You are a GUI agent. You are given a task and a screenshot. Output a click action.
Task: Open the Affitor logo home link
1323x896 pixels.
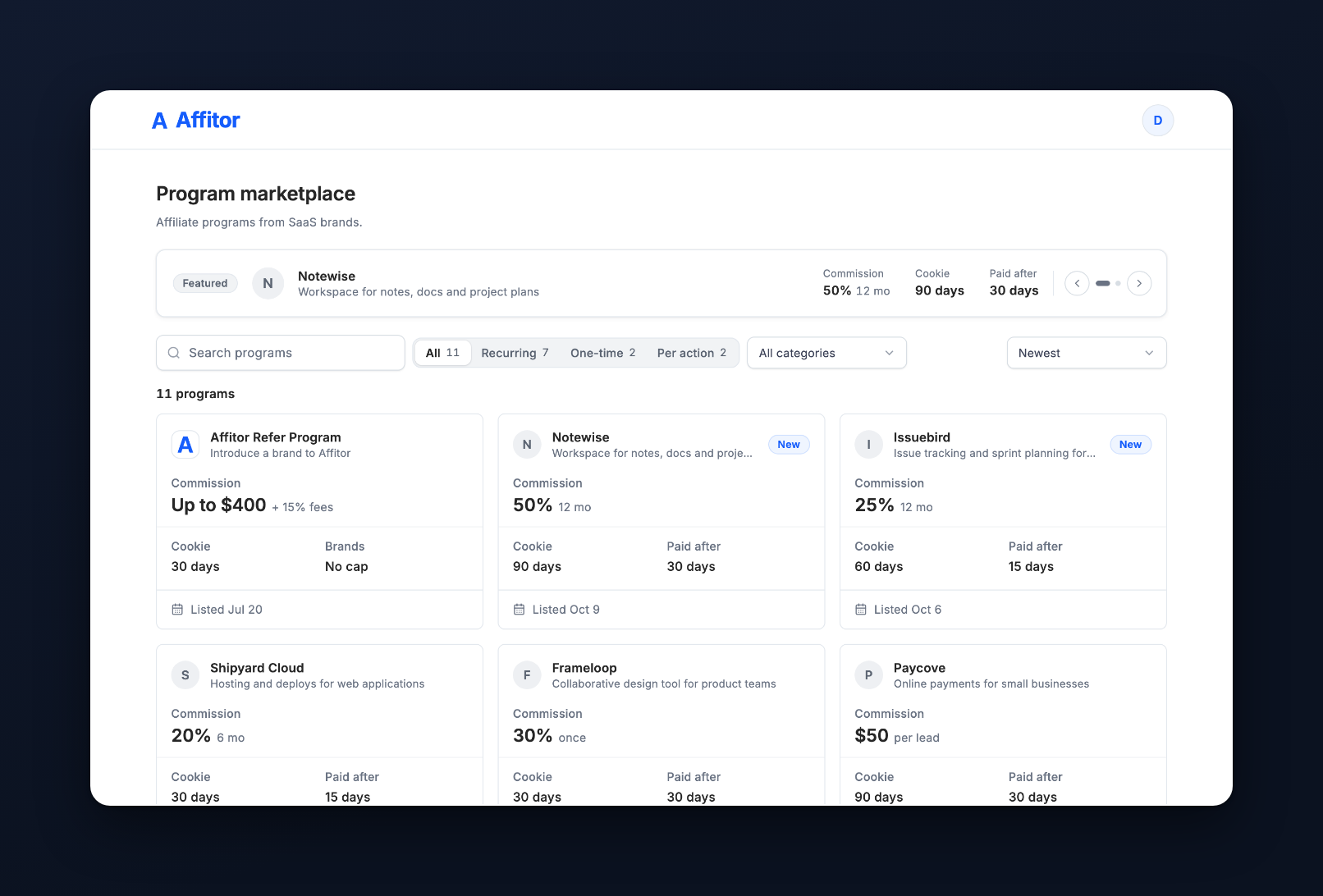click(195, 121)
